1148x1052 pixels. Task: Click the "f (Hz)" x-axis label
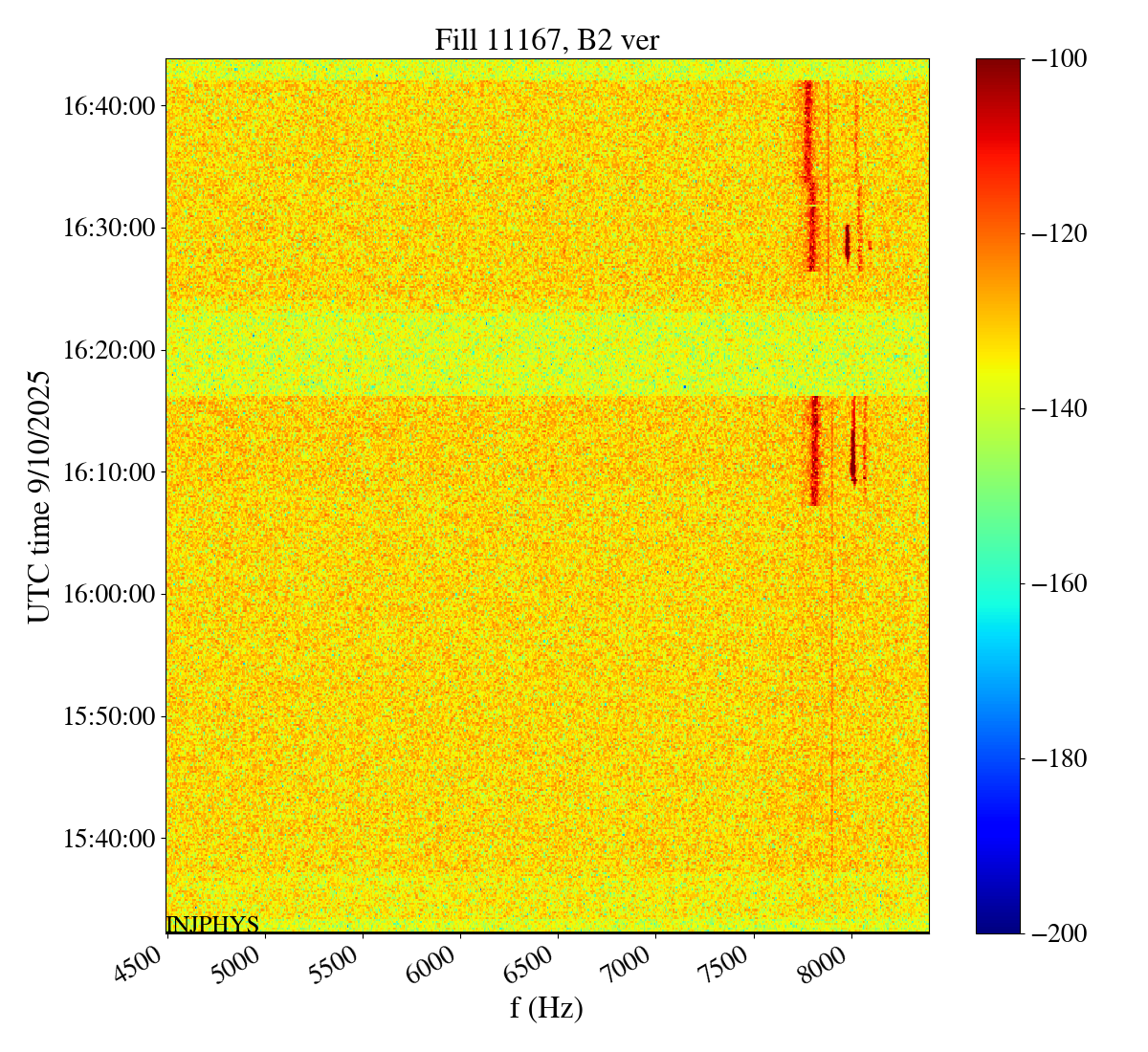(546, 1007)
